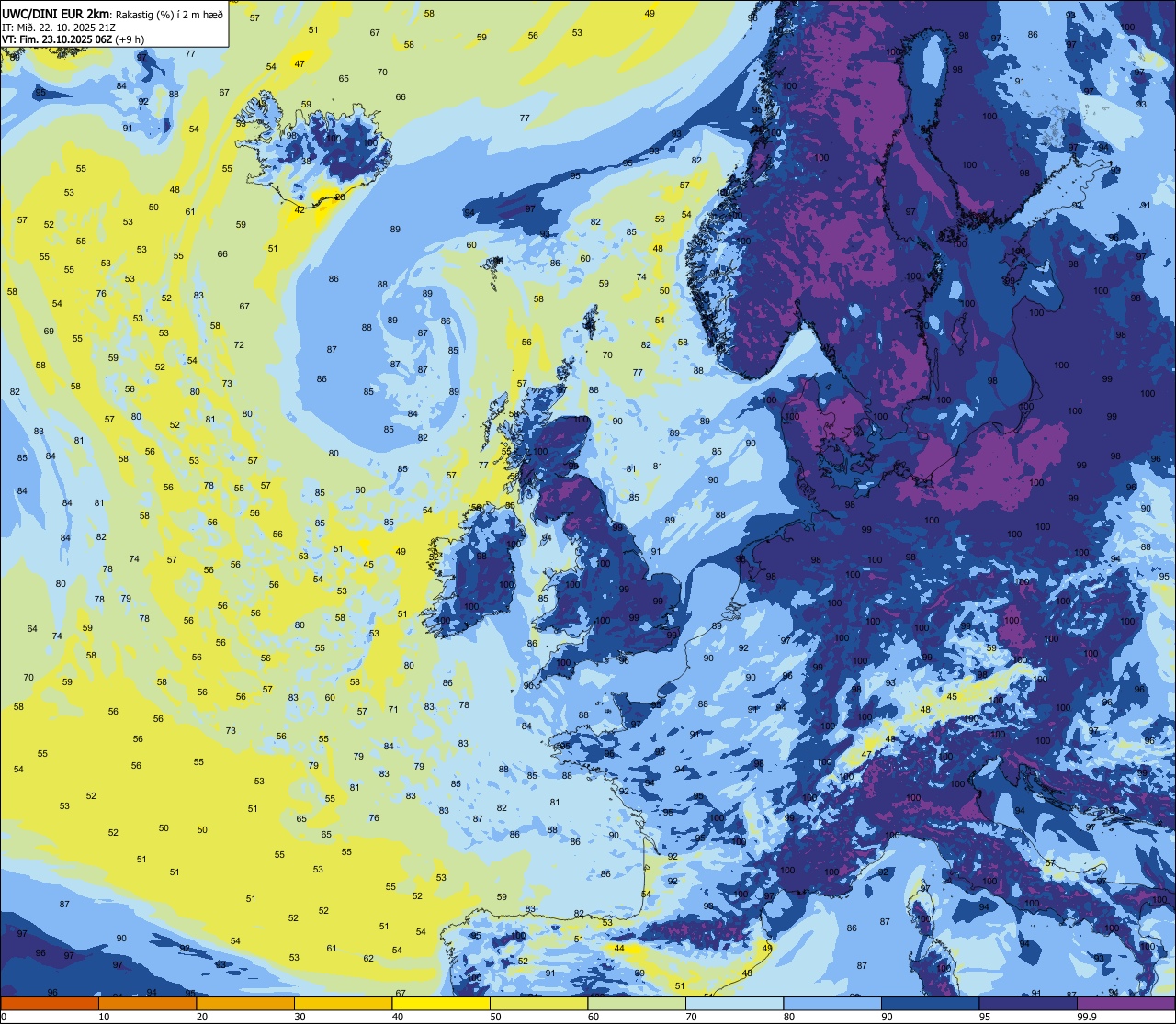Click the '28' humidity value in southeast Iceland
The width and height of the screenshot is (1176, 1024).
340,197
